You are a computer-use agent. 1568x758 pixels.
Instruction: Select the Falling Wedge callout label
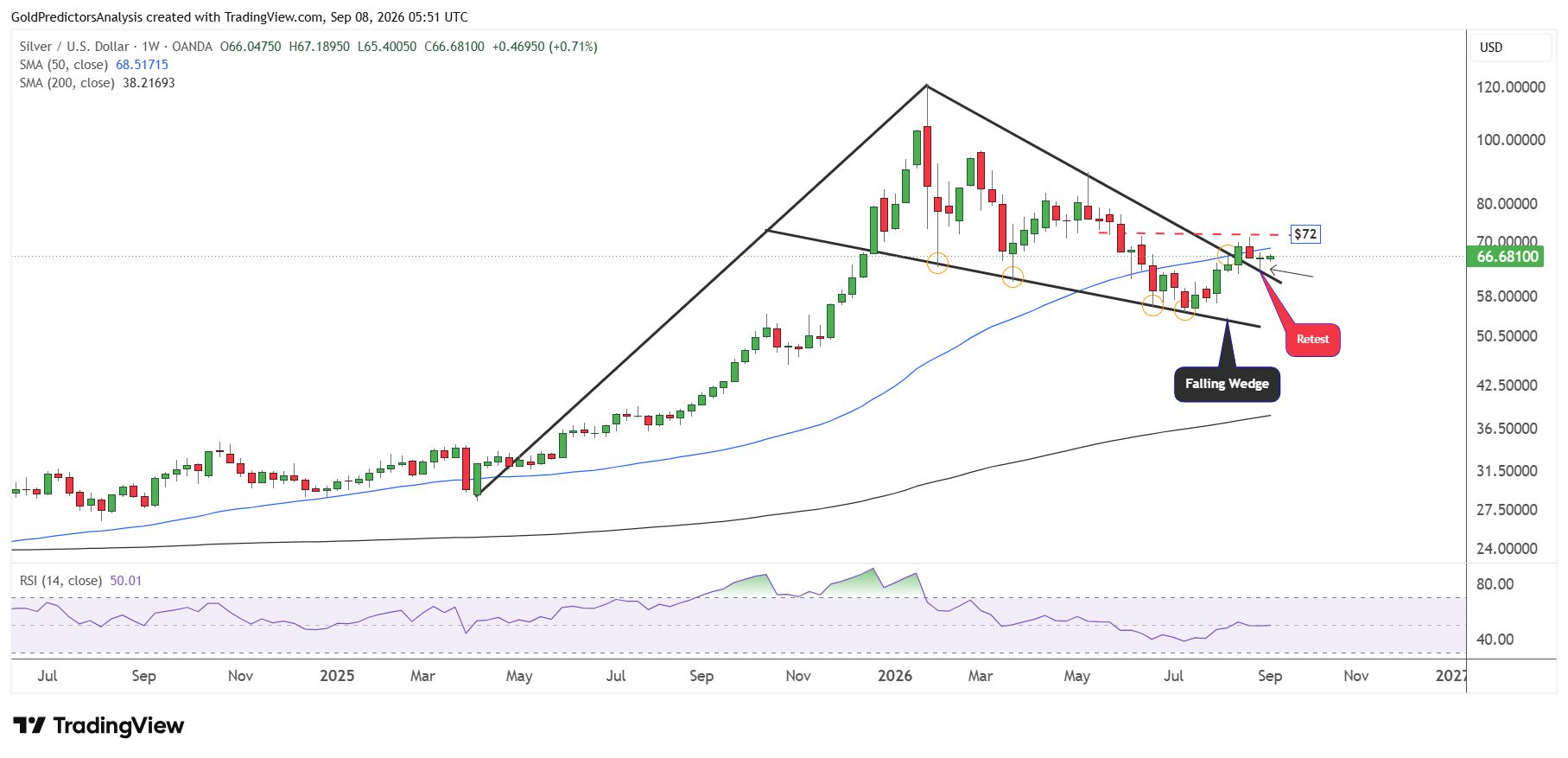[1227, 384]
